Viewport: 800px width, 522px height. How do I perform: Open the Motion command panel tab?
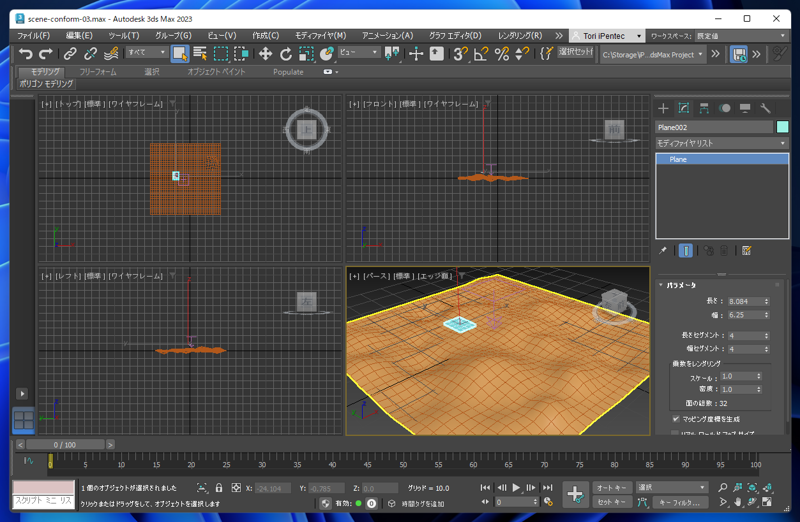(x=724, y=108)
